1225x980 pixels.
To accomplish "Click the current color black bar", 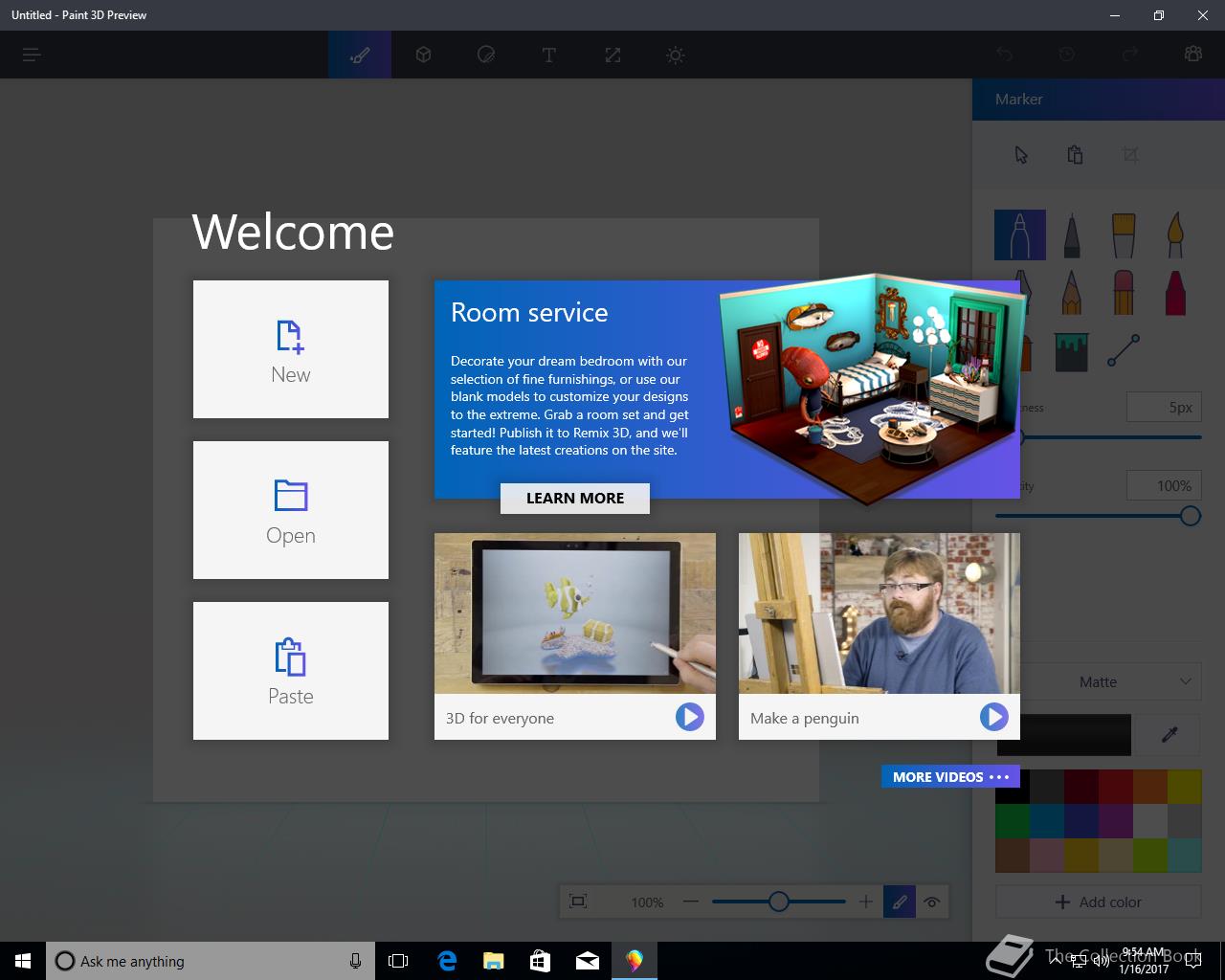I will click(1063, 735).
